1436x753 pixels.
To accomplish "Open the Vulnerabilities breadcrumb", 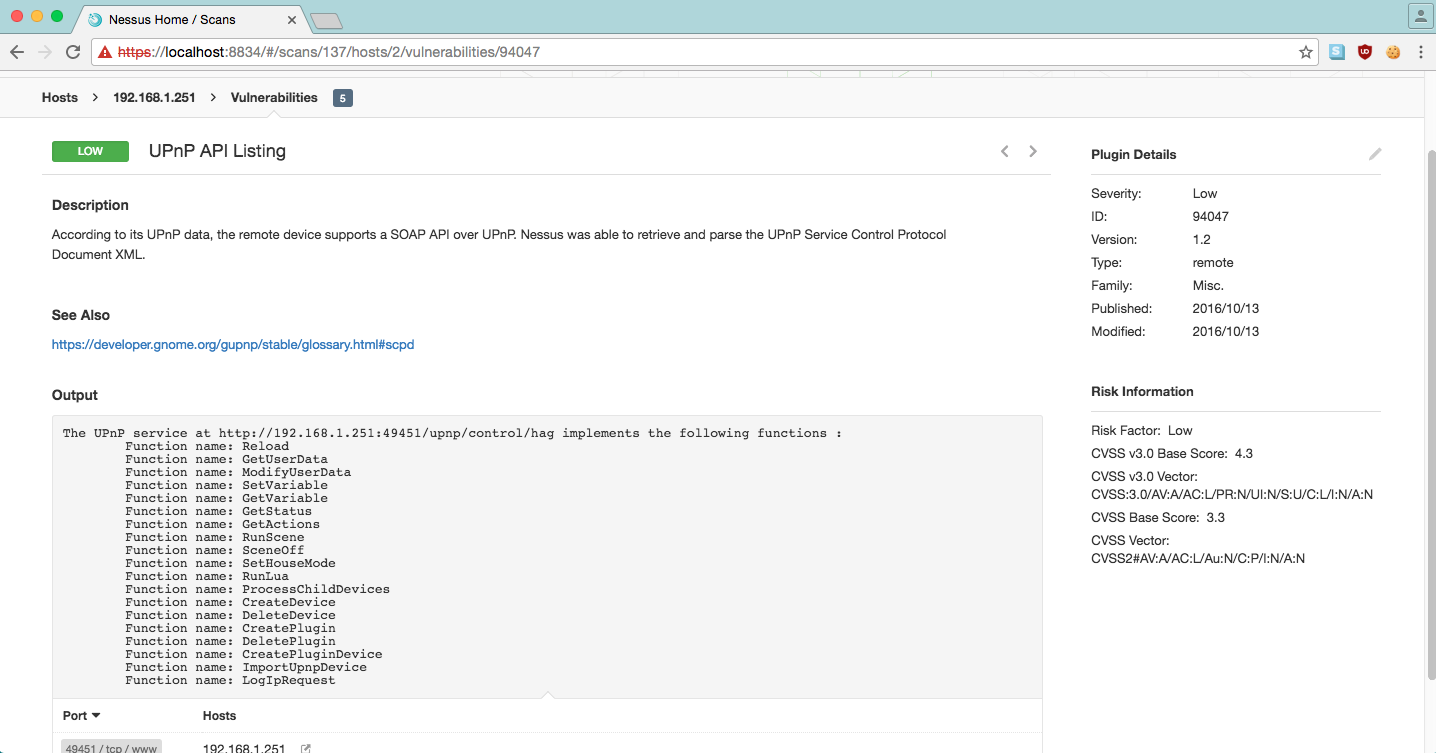I will click(x=274, y=97).
